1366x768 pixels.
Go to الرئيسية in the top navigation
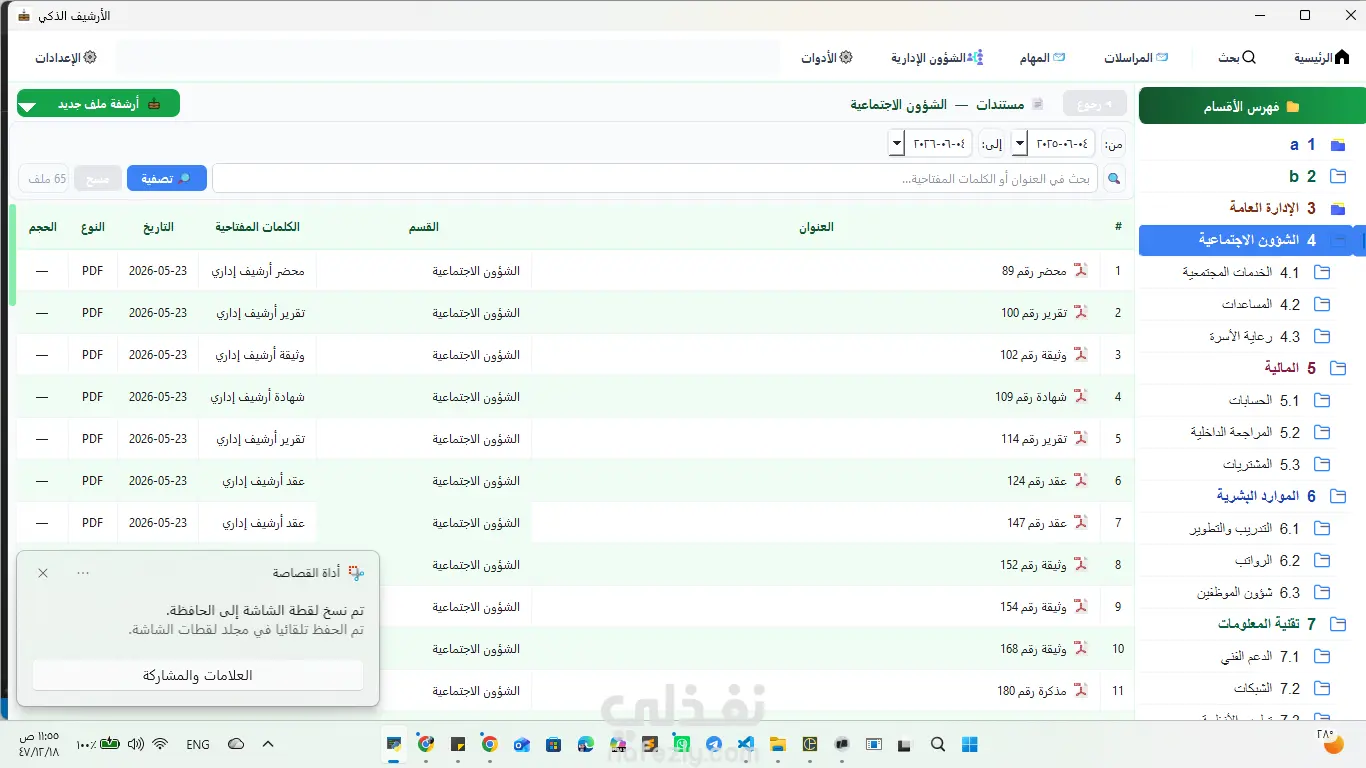(x=1322, y=58)
